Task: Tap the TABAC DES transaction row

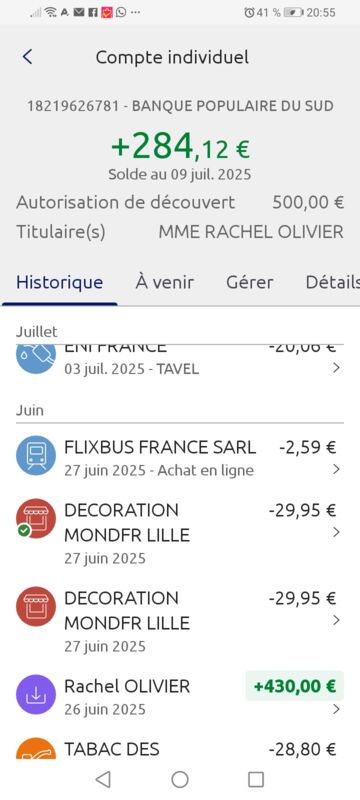Action: [x=180, y=748]
